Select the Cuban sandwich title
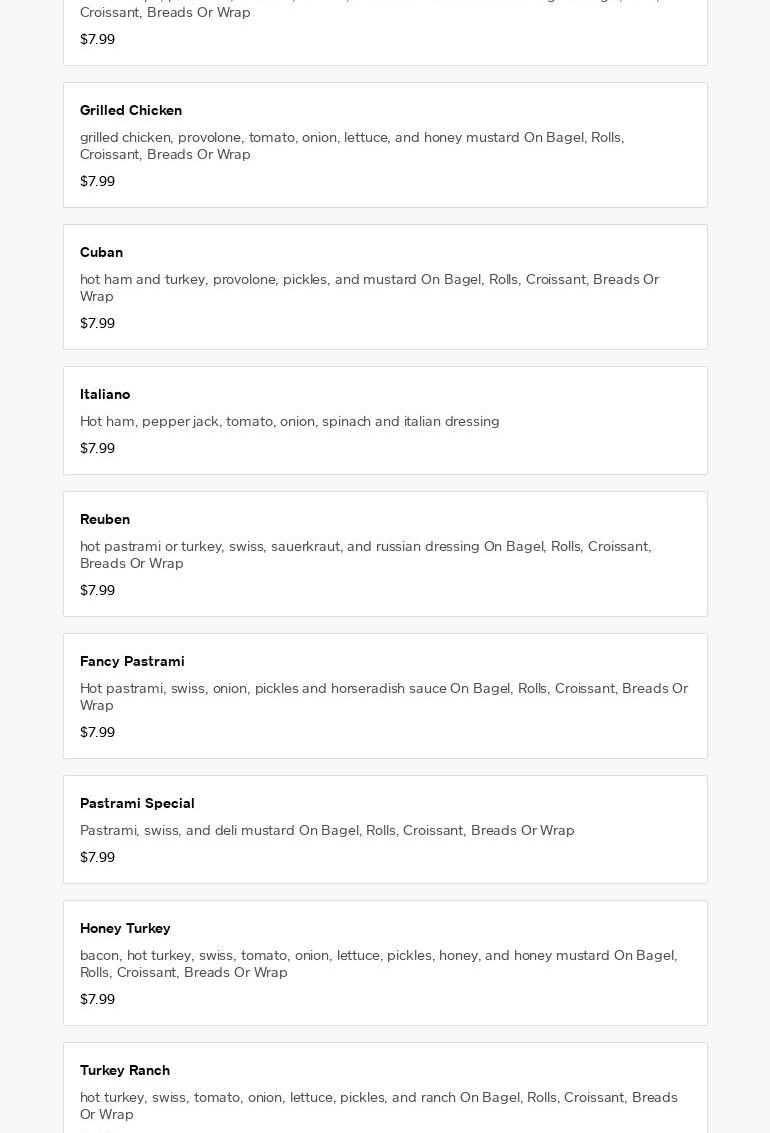 pos(101,252)
